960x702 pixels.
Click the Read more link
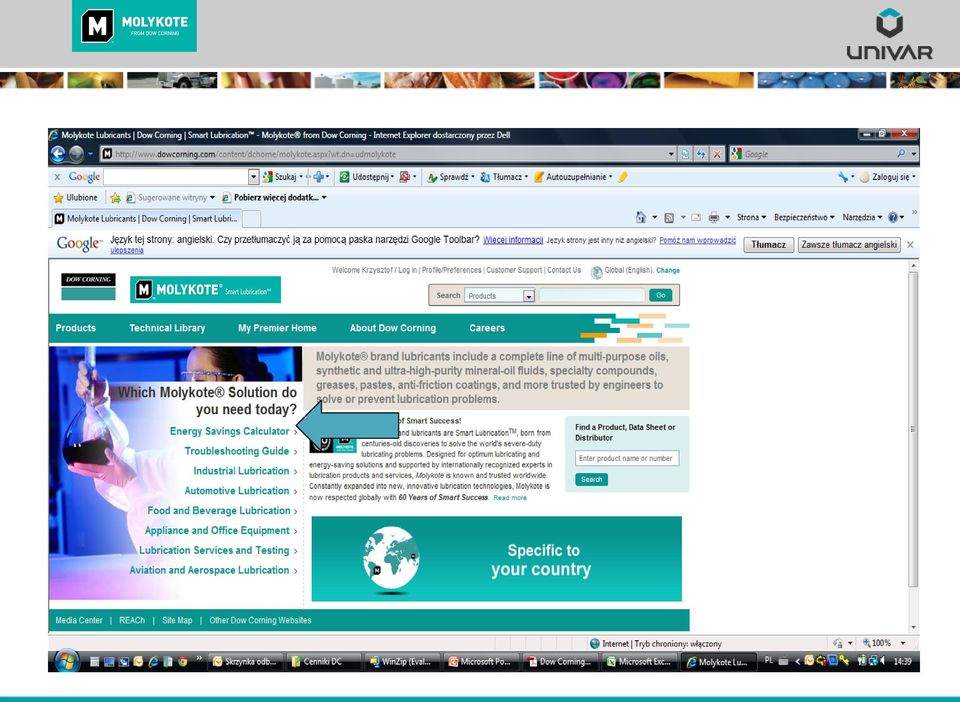click(510, 498)
